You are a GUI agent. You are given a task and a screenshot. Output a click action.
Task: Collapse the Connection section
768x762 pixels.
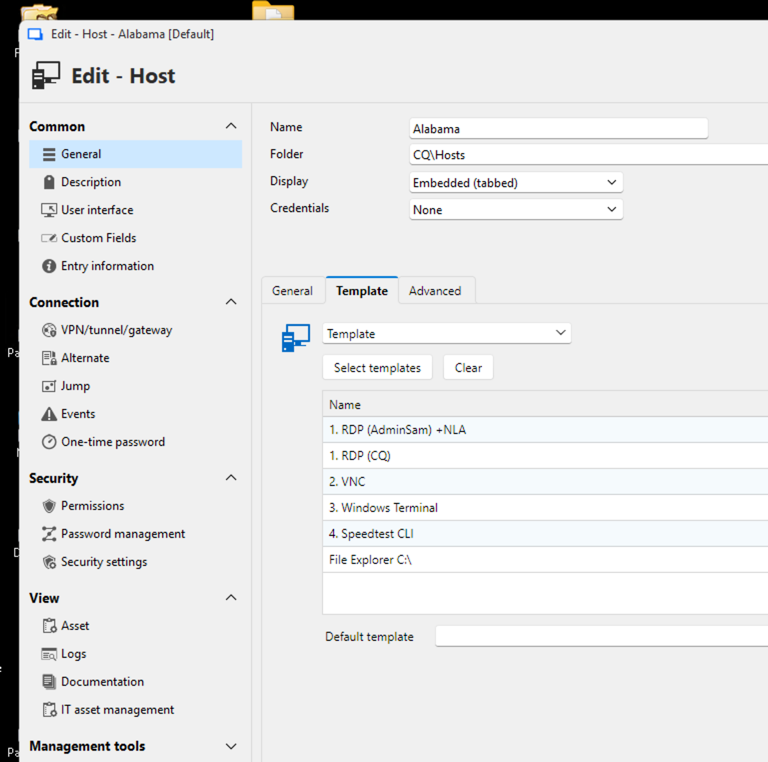[x=231, y=302]
